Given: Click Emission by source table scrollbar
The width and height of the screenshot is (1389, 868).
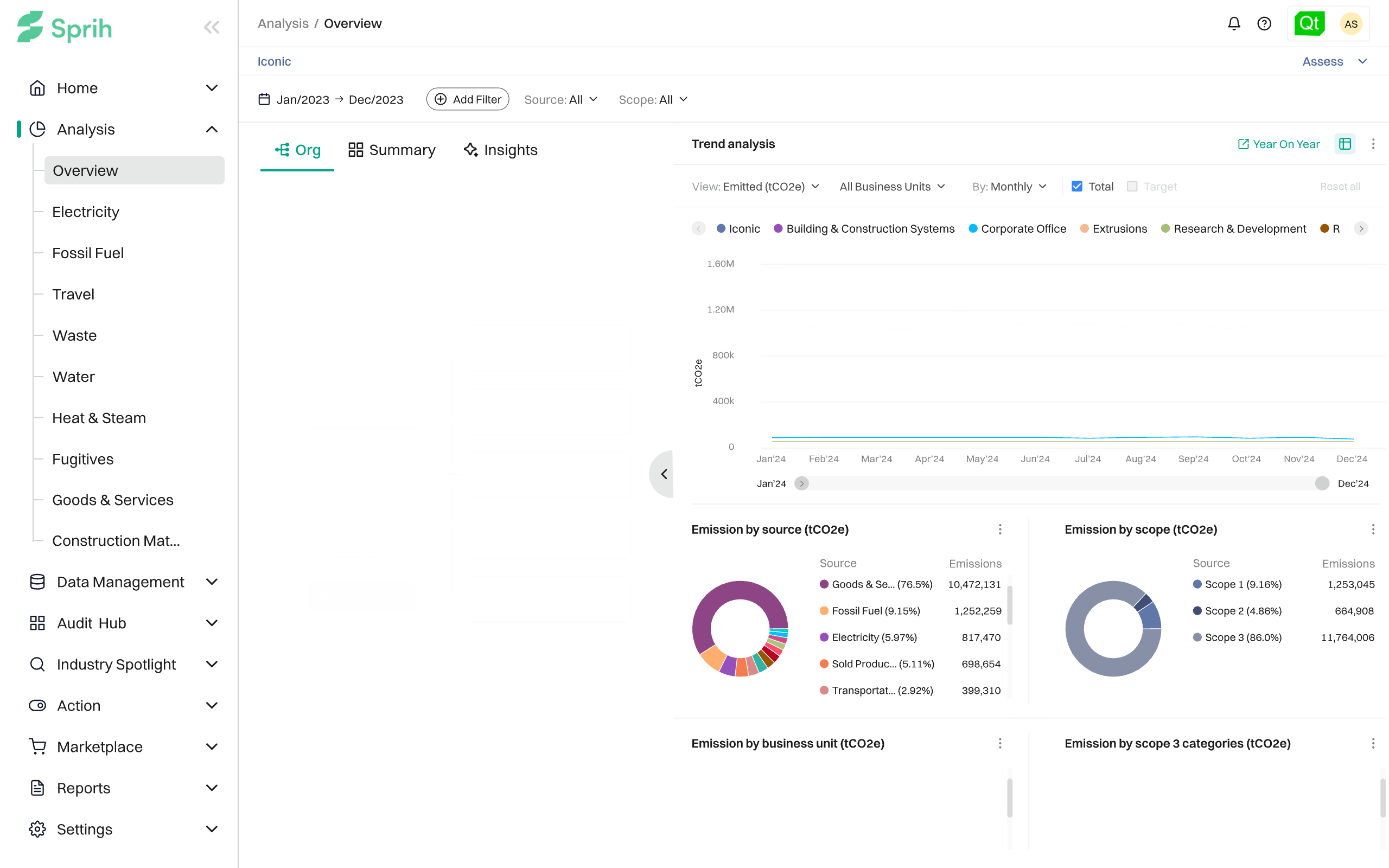Looking at the screenshot, I should (1010, 605).
